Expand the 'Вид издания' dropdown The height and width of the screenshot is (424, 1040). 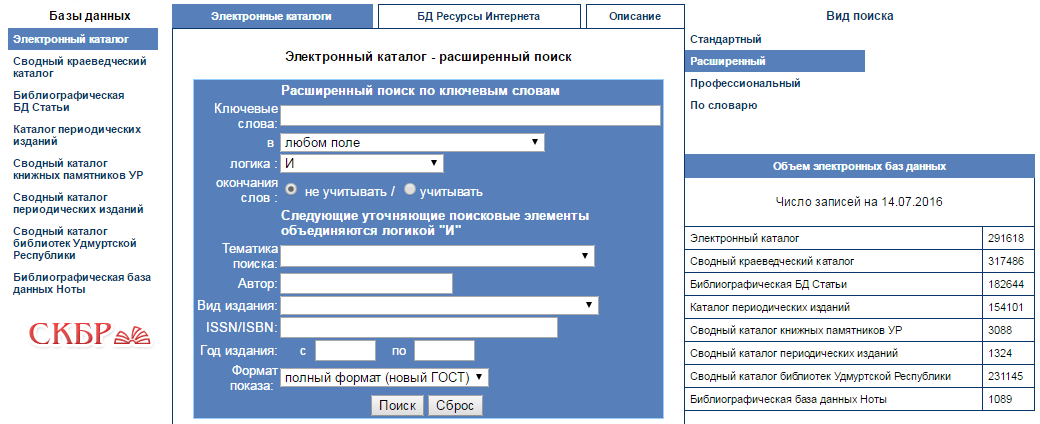click(x=439, y=305)
